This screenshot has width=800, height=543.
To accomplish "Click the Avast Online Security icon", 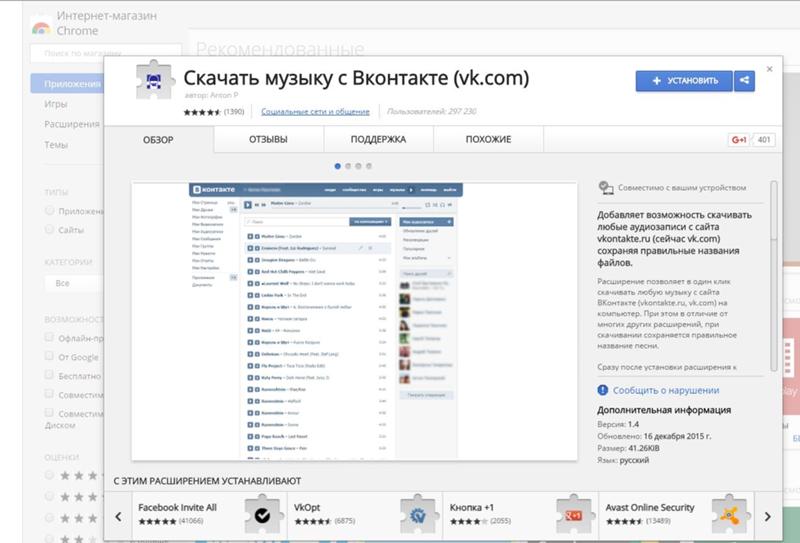I will [730, 515].
